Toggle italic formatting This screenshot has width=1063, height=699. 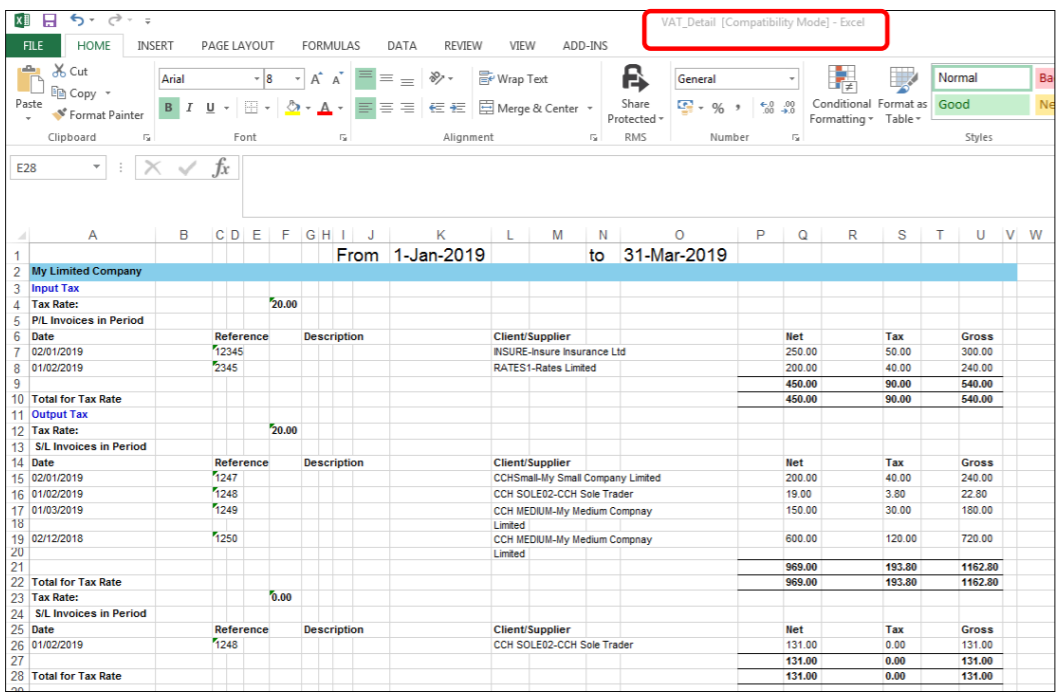pyautogui.click(x=190, y=108)
